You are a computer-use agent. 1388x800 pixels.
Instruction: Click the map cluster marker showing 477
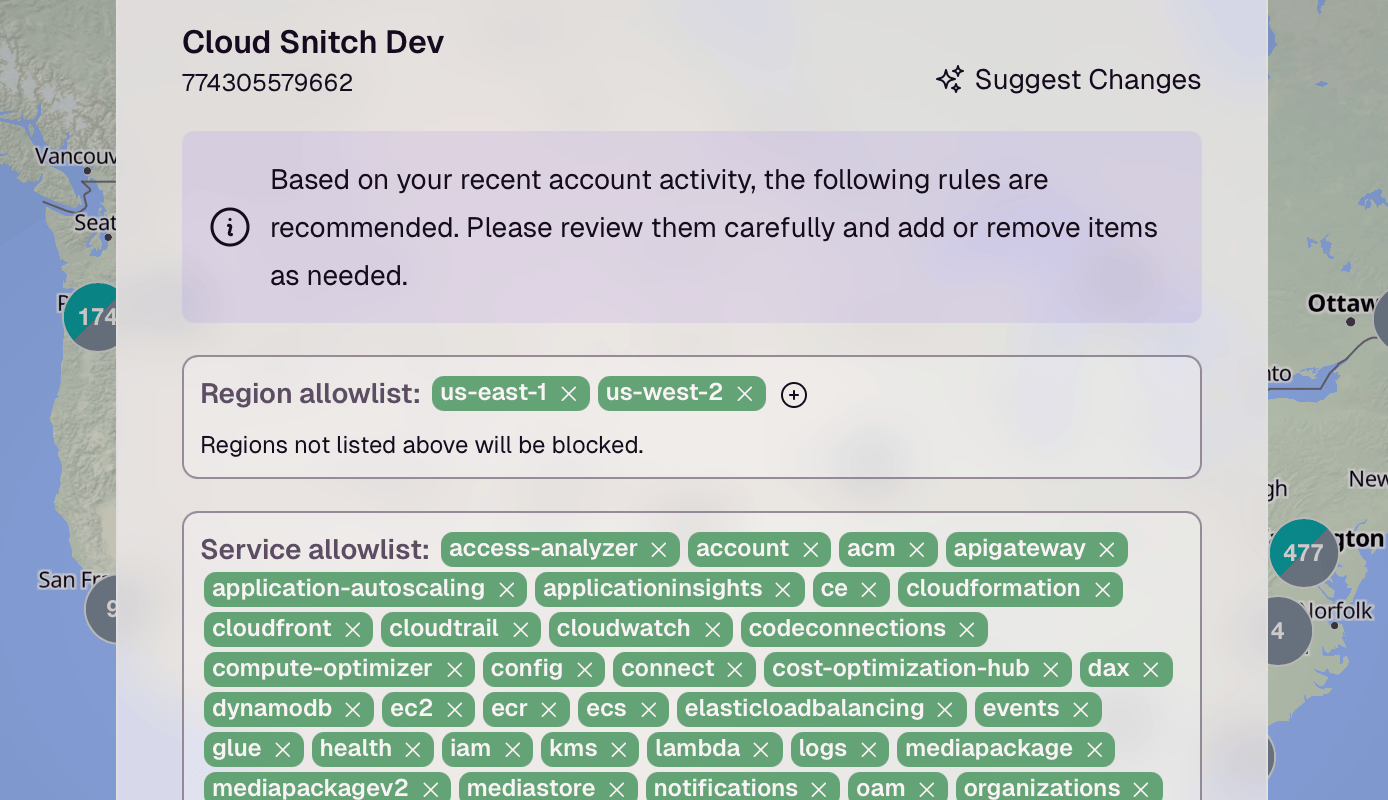(1303, 553)
